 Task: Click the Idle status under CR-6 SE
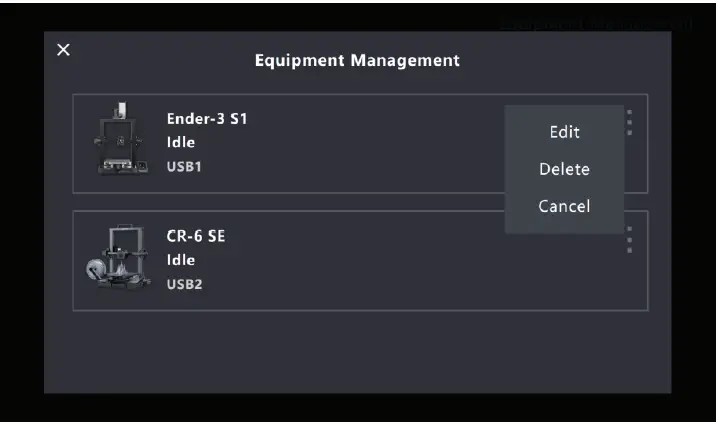click(181, 261)
